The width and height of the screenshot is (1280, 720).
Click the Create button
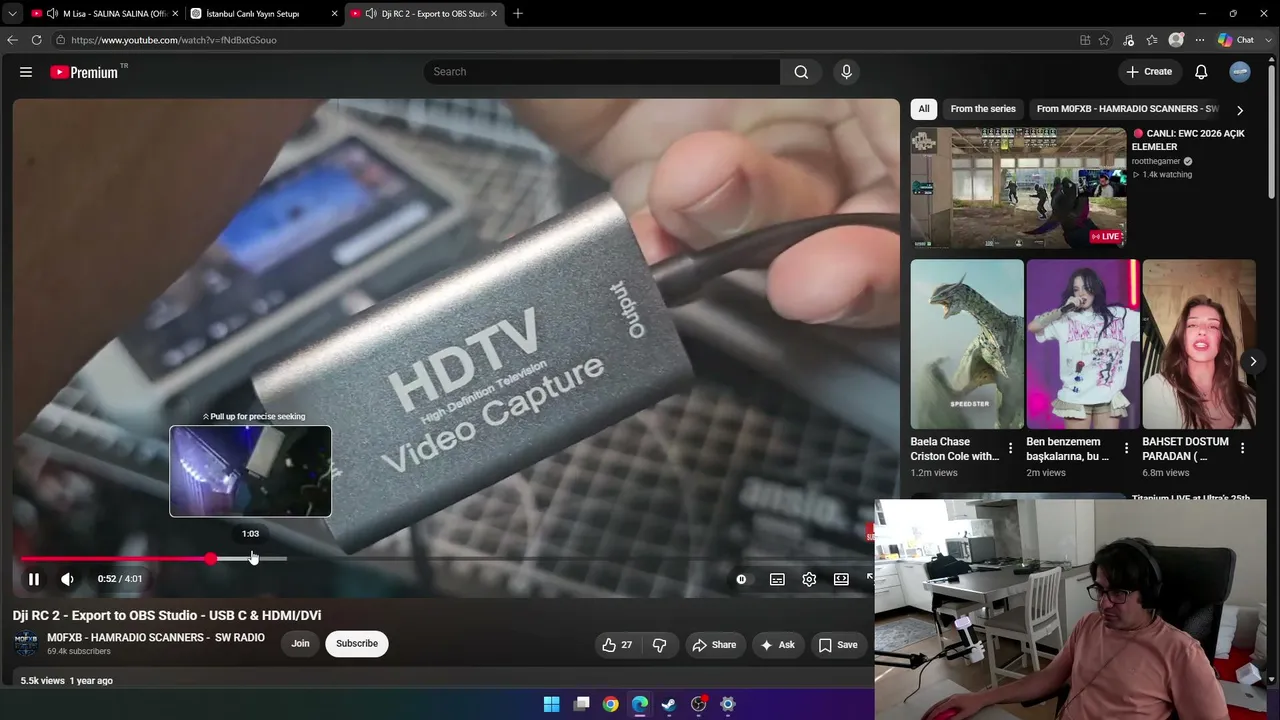click(1149, 72)
